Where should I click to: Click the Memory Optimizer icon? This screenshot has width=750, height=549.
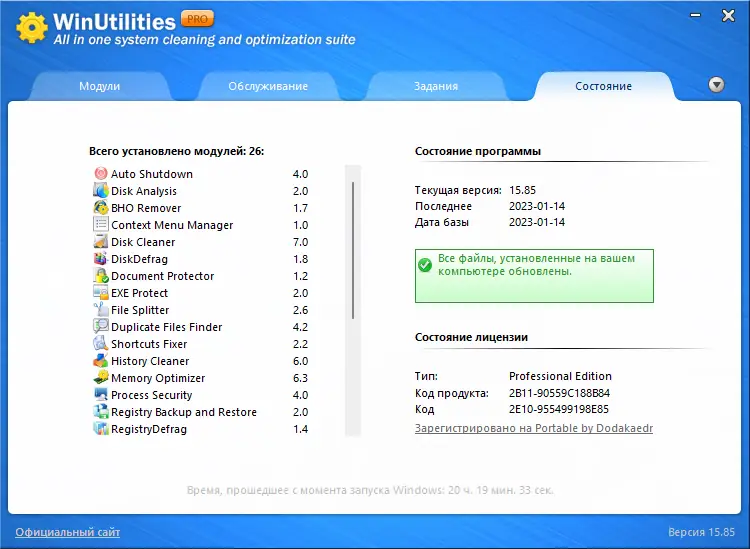coord(100,377)
